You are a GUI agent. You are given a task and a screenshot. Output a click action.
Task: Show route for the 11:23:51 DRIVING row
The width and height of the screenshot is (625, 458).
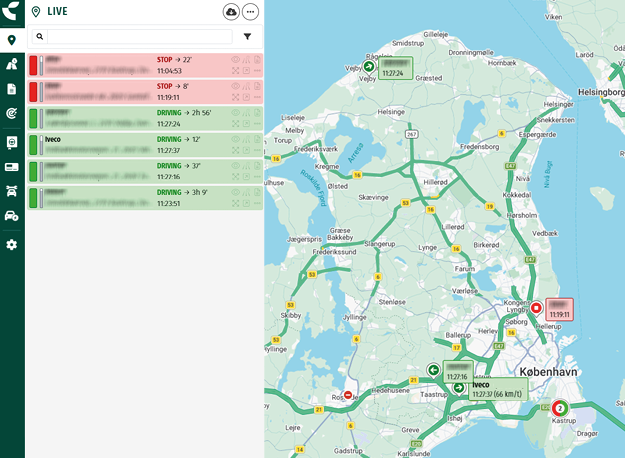[246, 192]
